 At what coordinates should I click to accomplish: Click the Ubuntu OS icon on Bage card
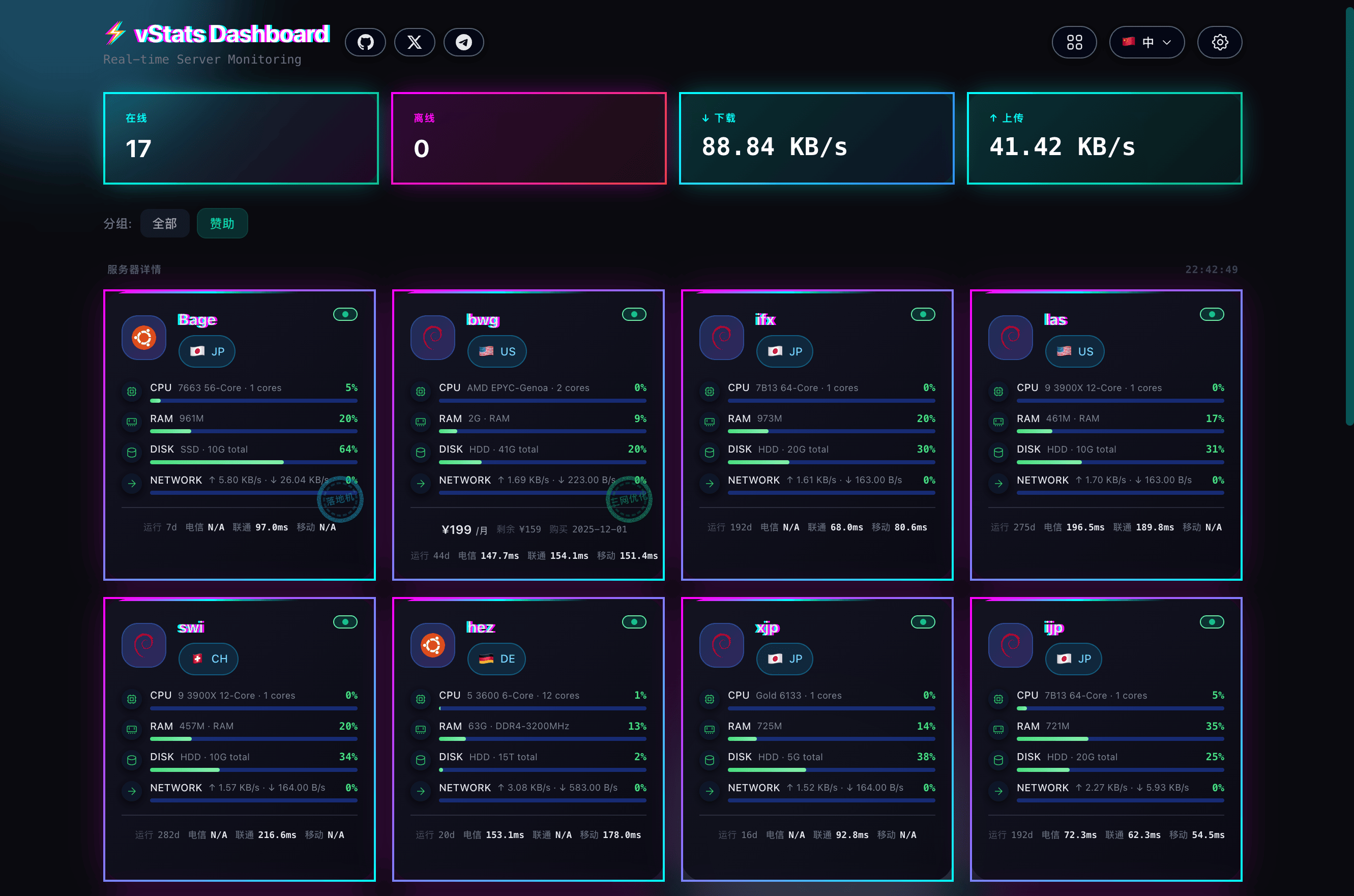(x=144, y=338)
